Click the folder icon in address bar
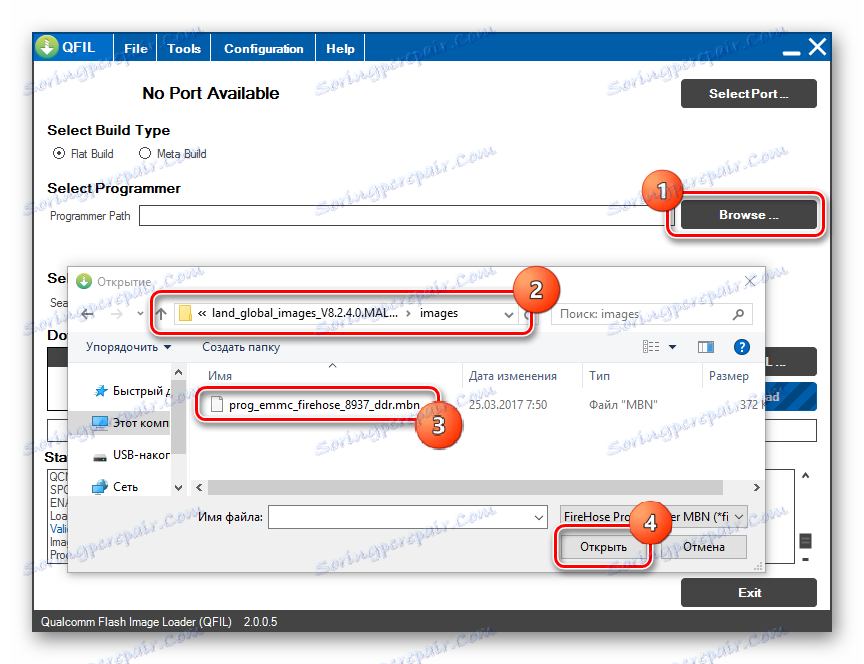This screenshot has width=864, height=664. 186,313
